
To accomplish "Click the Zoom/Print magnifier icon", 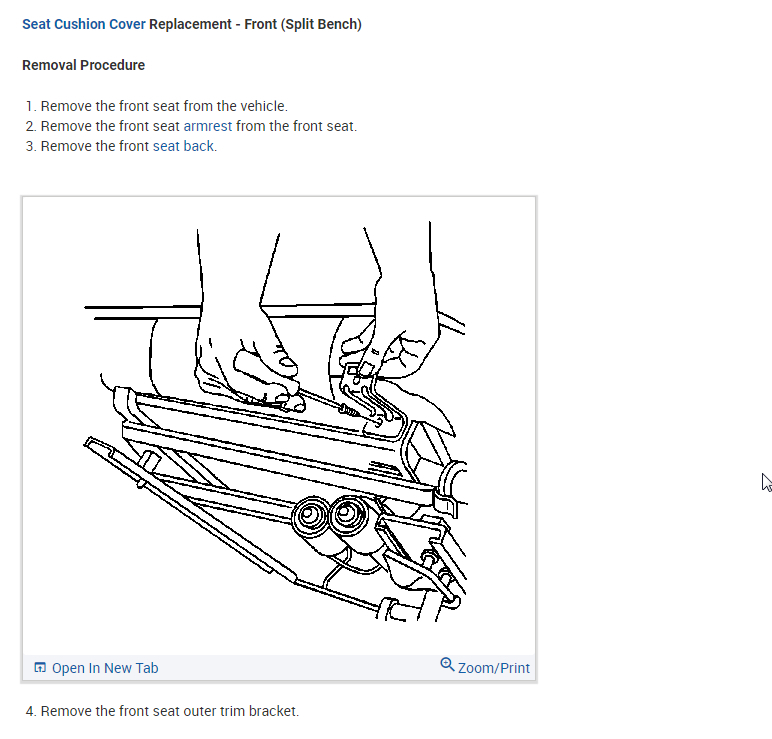I will point(447,665).
